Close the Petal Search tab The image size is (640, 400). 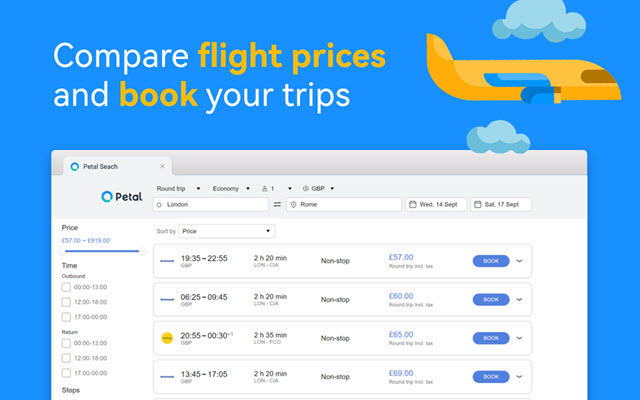point(163,166)
